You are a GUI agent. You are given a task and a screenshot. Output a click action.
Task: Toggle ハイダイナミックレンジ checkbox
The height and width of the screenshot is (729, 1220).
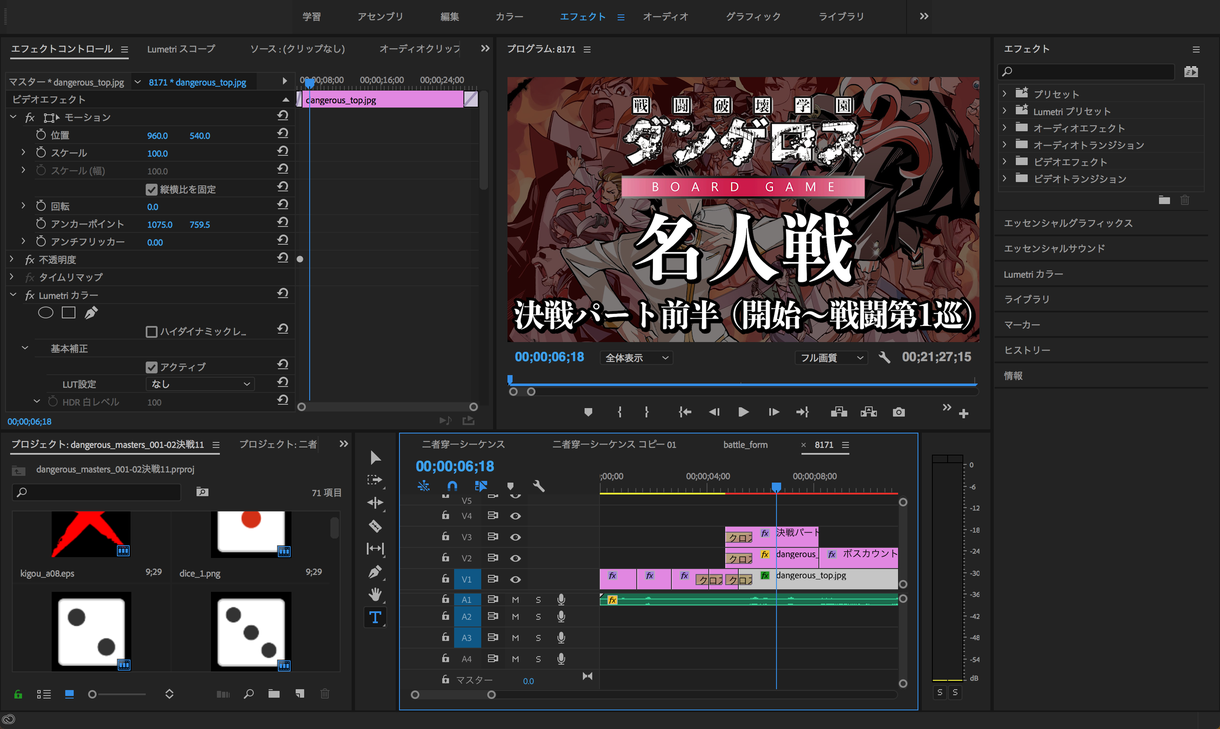(152, 331)
